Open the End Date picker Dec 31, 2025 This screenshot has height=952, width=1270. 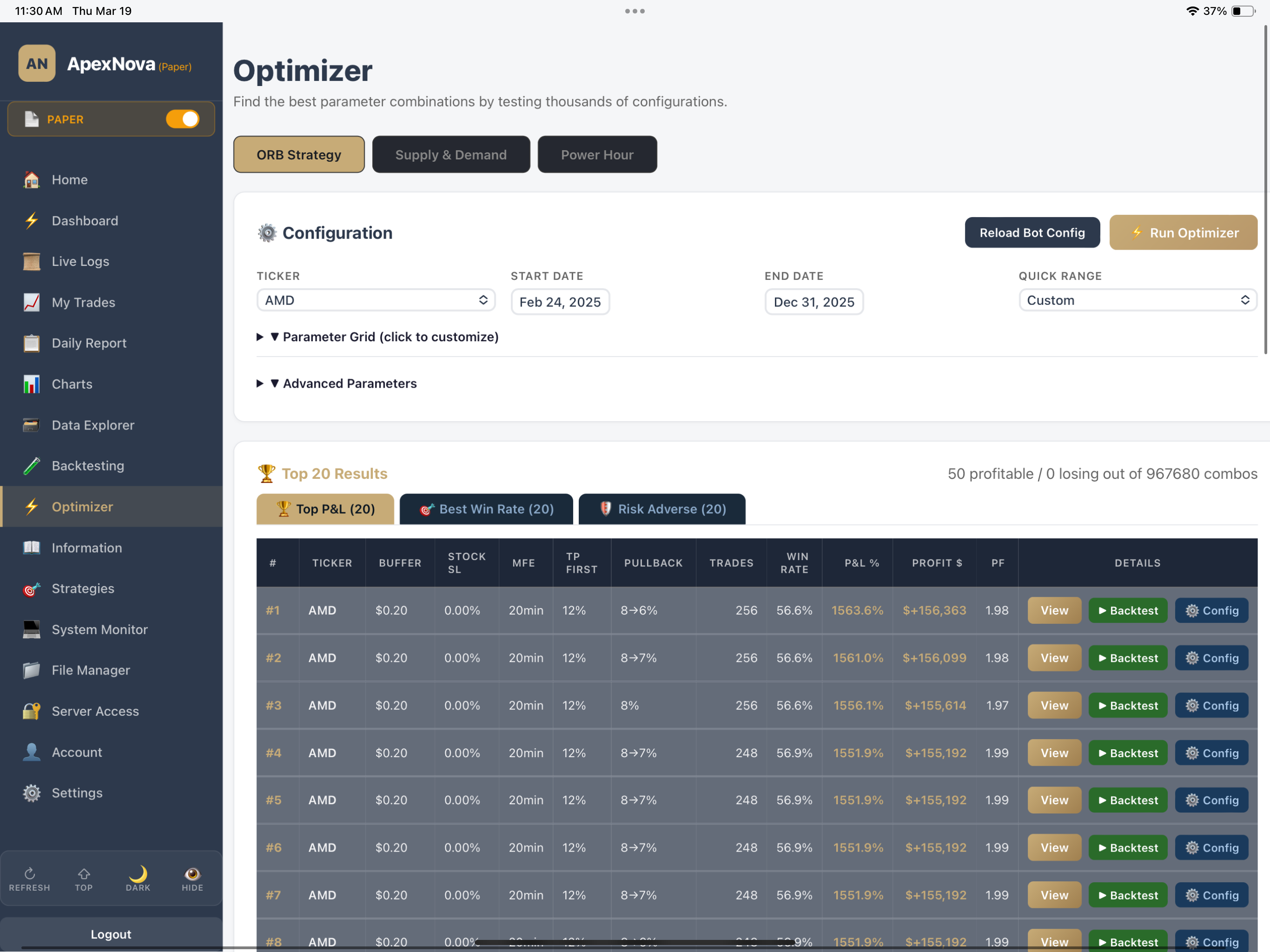(814, 302)
